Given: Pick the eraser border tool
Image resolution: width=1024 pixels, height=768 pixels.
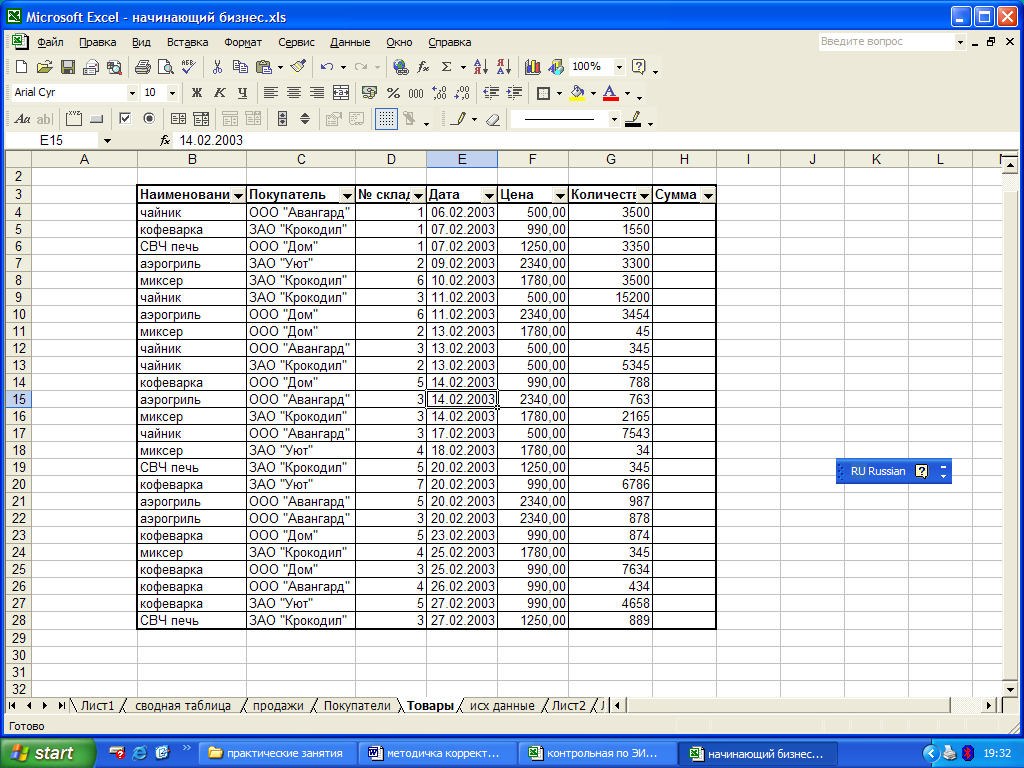Looking at the screenshot, I should (494, 119).
